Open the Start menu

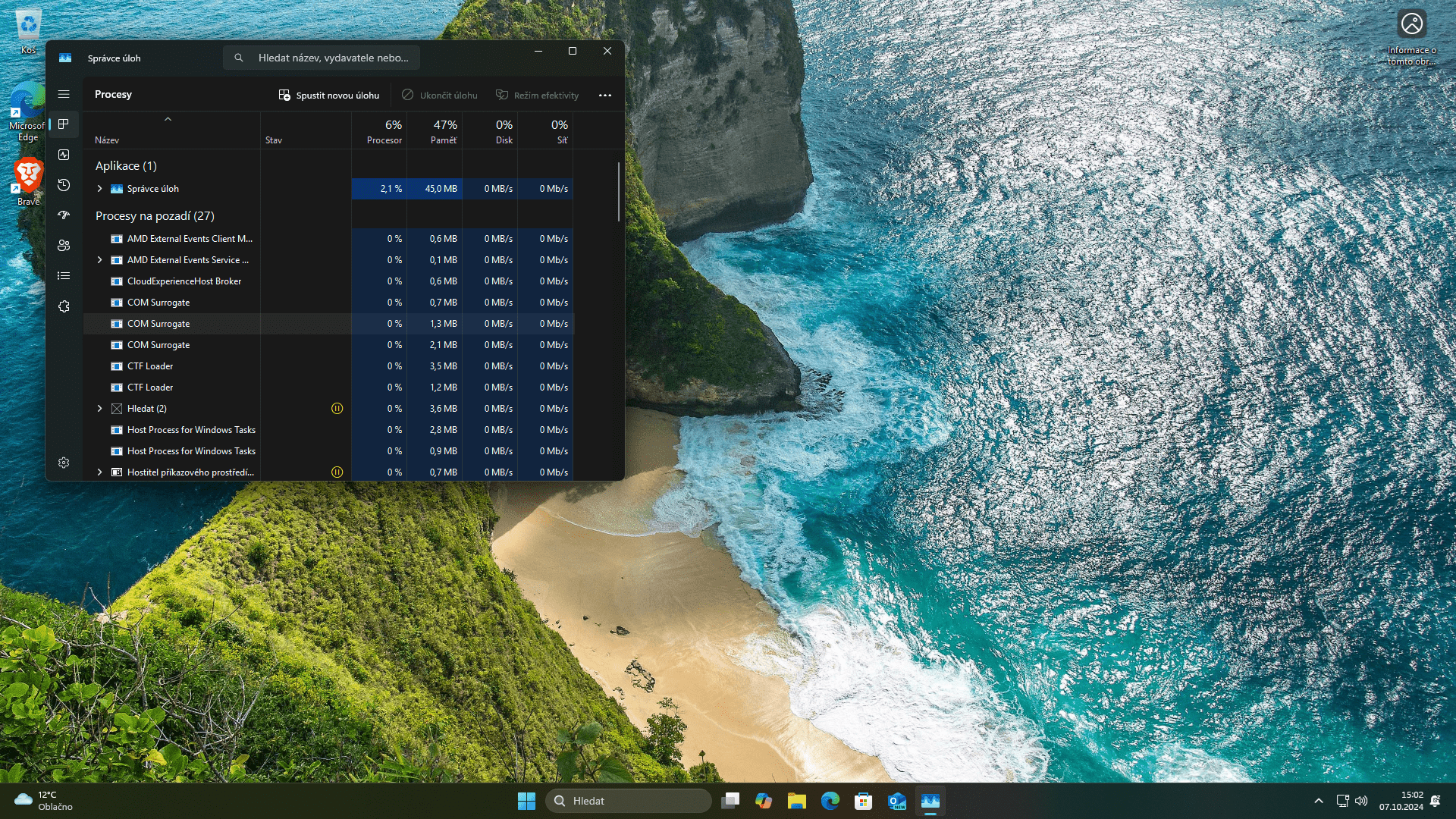tap(526, 801)
